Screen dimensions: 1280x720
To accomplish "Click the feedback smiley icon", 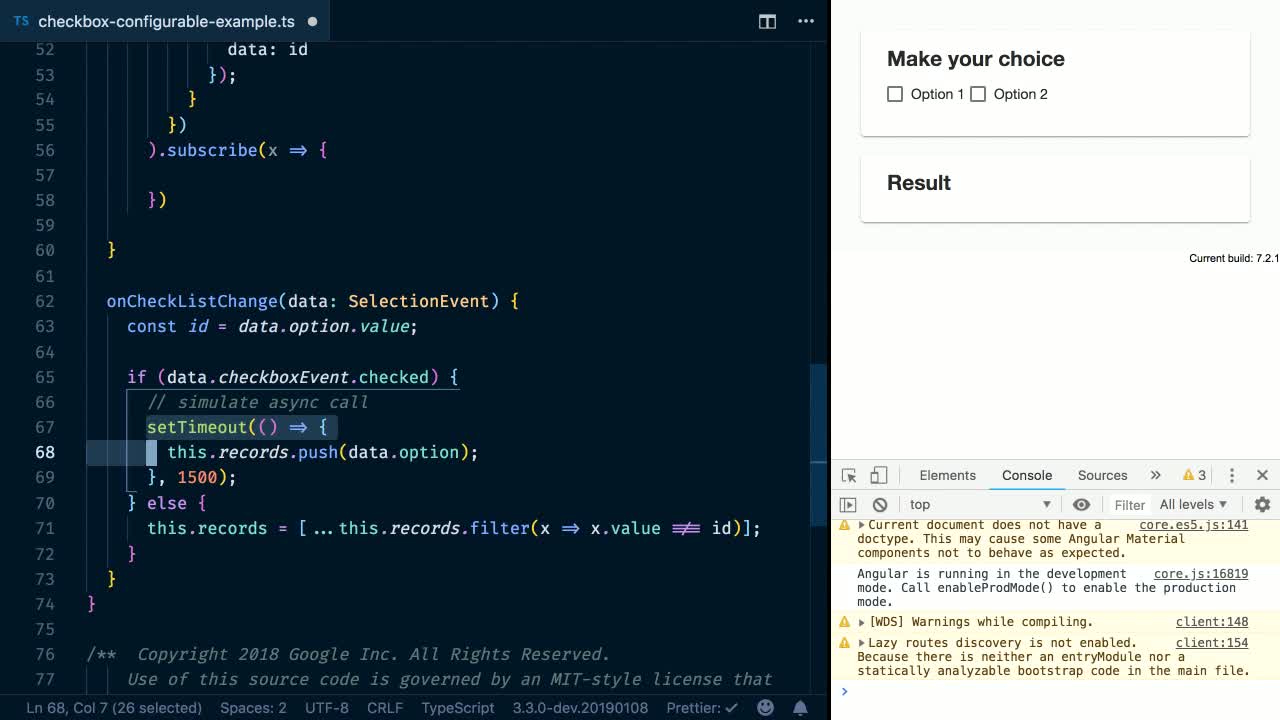I will (765, 707).
